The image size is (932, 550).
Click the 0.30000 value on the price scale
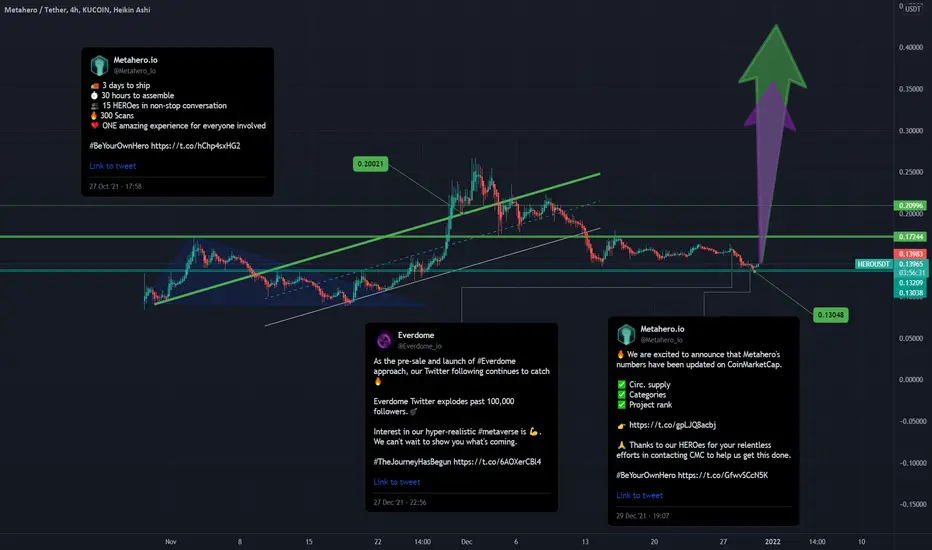(x=911, y=131)
